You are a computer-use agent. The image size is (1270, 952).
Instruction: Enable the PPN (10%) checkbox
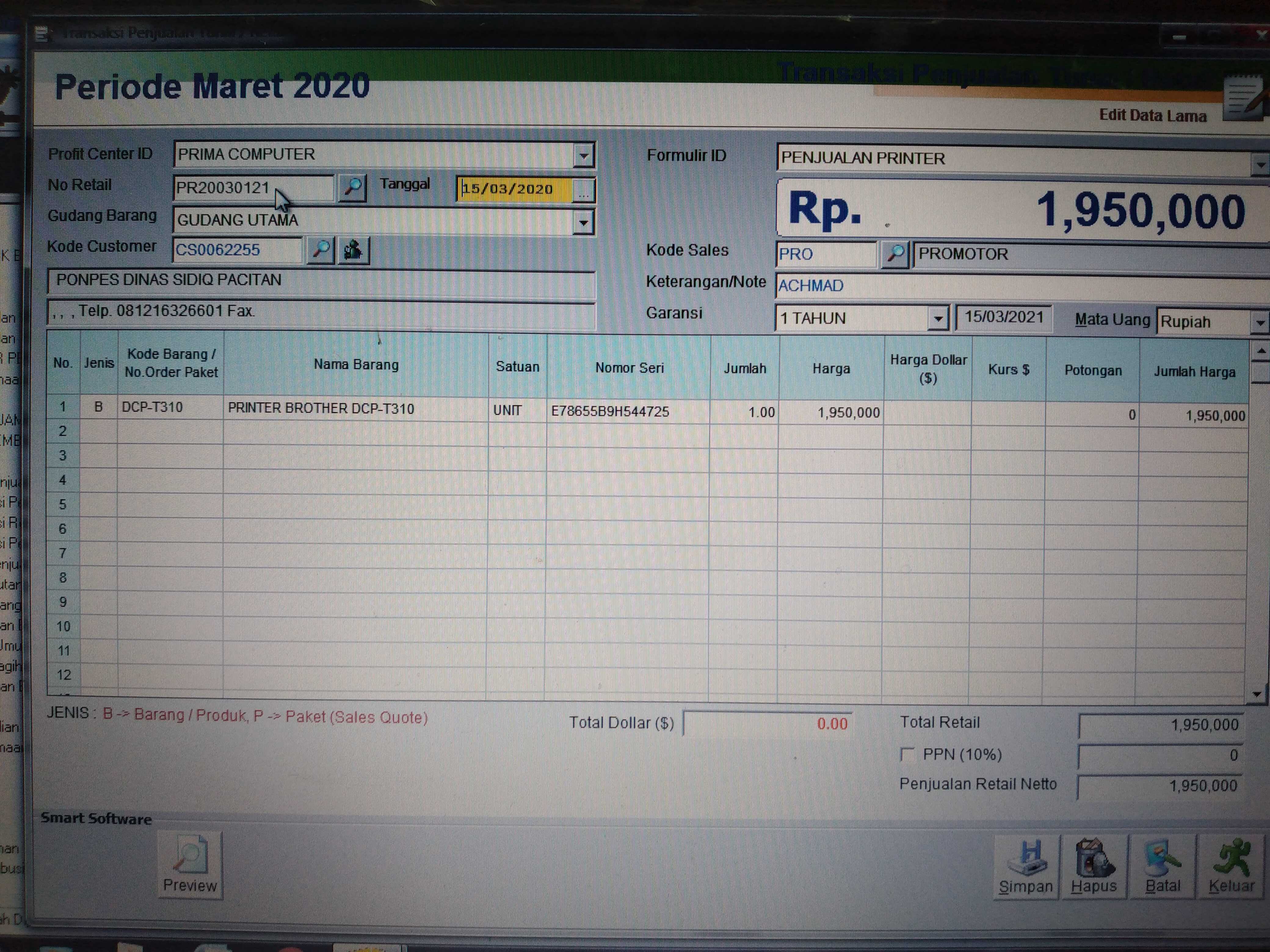907,754
